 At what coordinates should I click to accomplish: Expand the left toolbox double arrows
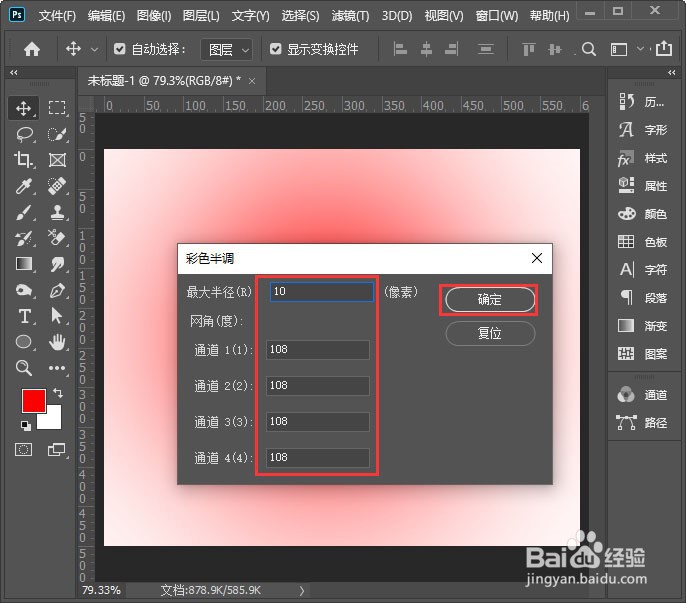14,72
